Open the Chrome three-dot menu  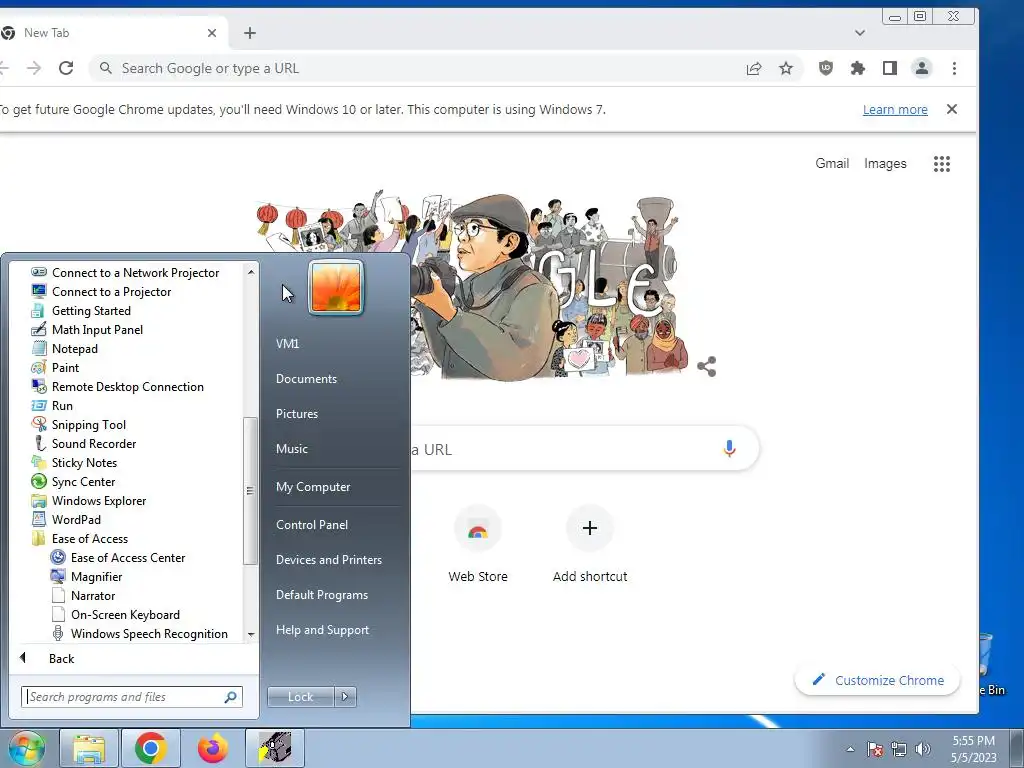954,68
